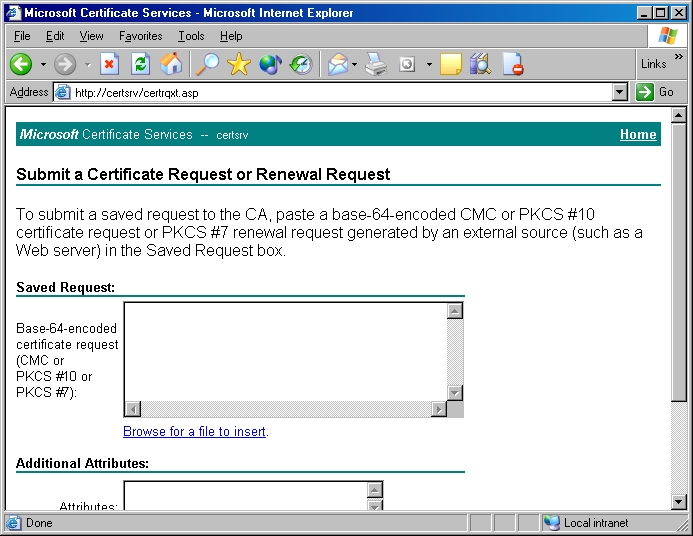Open the File menu
This screenshot has height=536, width=693.
click(x=22, y=36)
